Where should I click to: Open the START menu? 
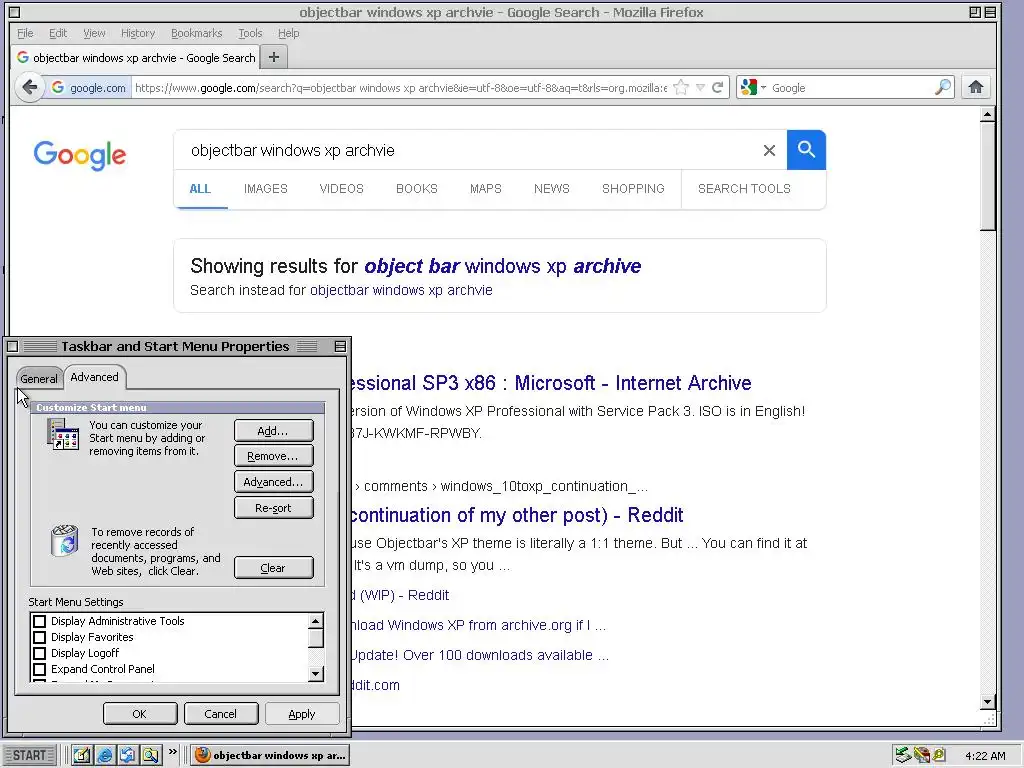tap(29, 756)
